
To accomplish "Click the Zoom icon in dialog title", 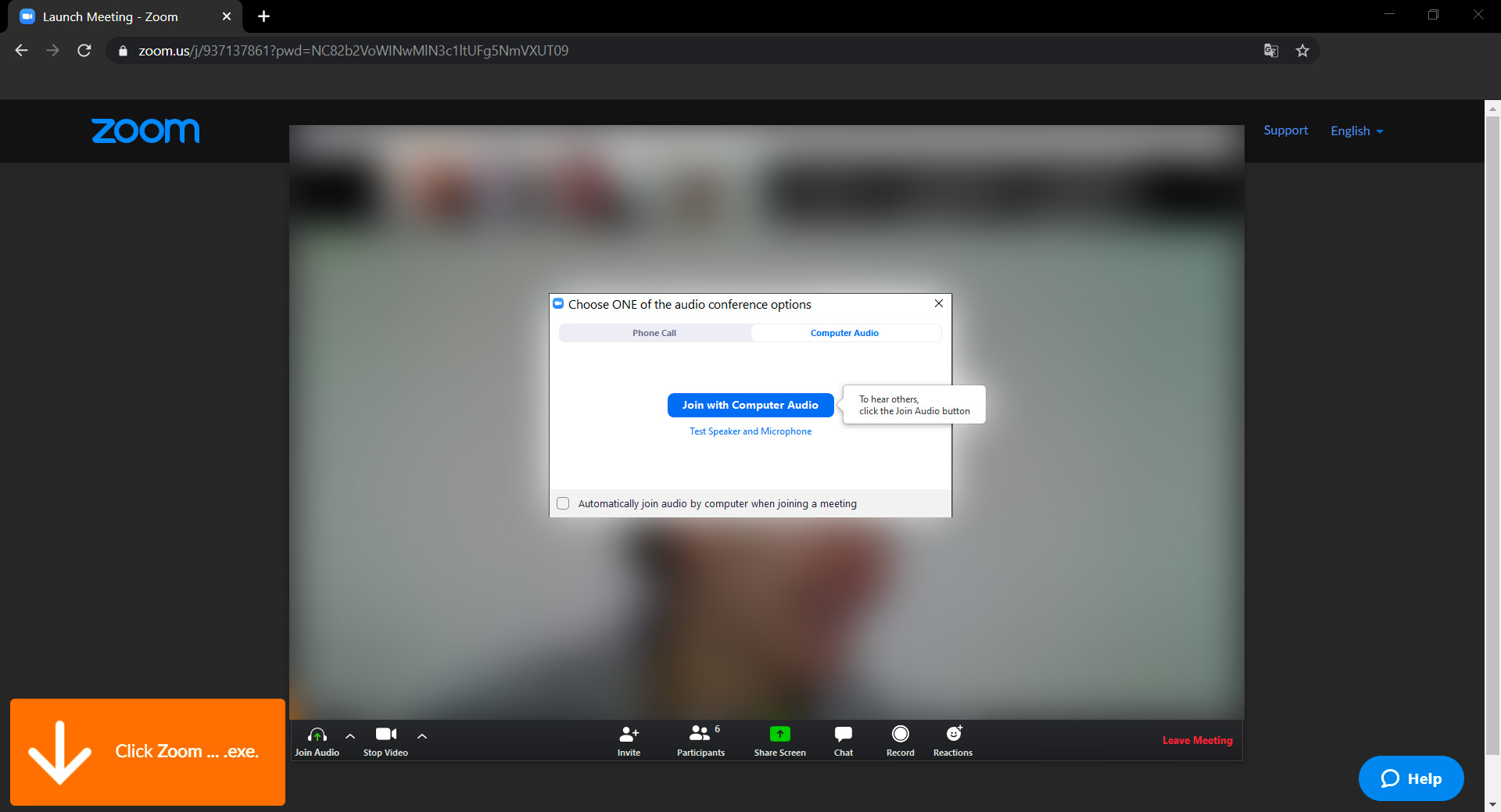I will [558, 303].
